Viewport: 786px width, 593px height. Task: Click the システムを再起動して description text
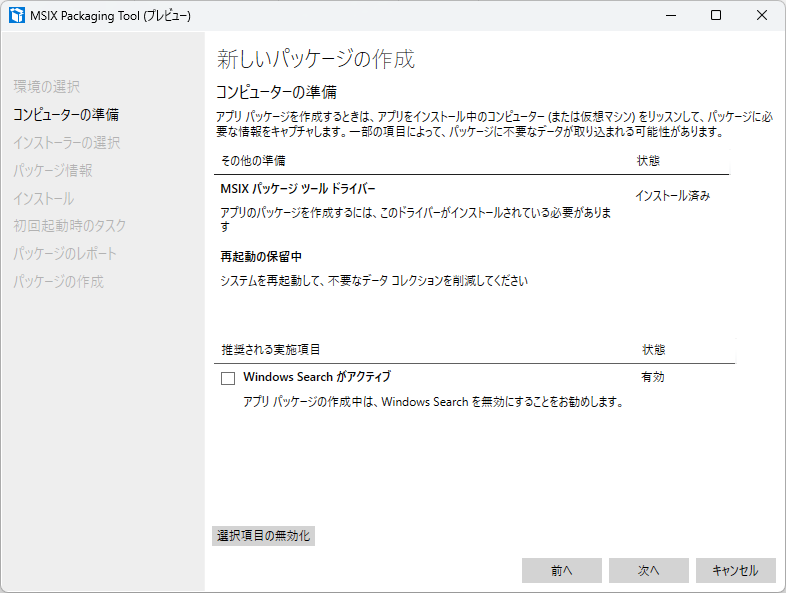pyautogui.click(x=374, y=281)
